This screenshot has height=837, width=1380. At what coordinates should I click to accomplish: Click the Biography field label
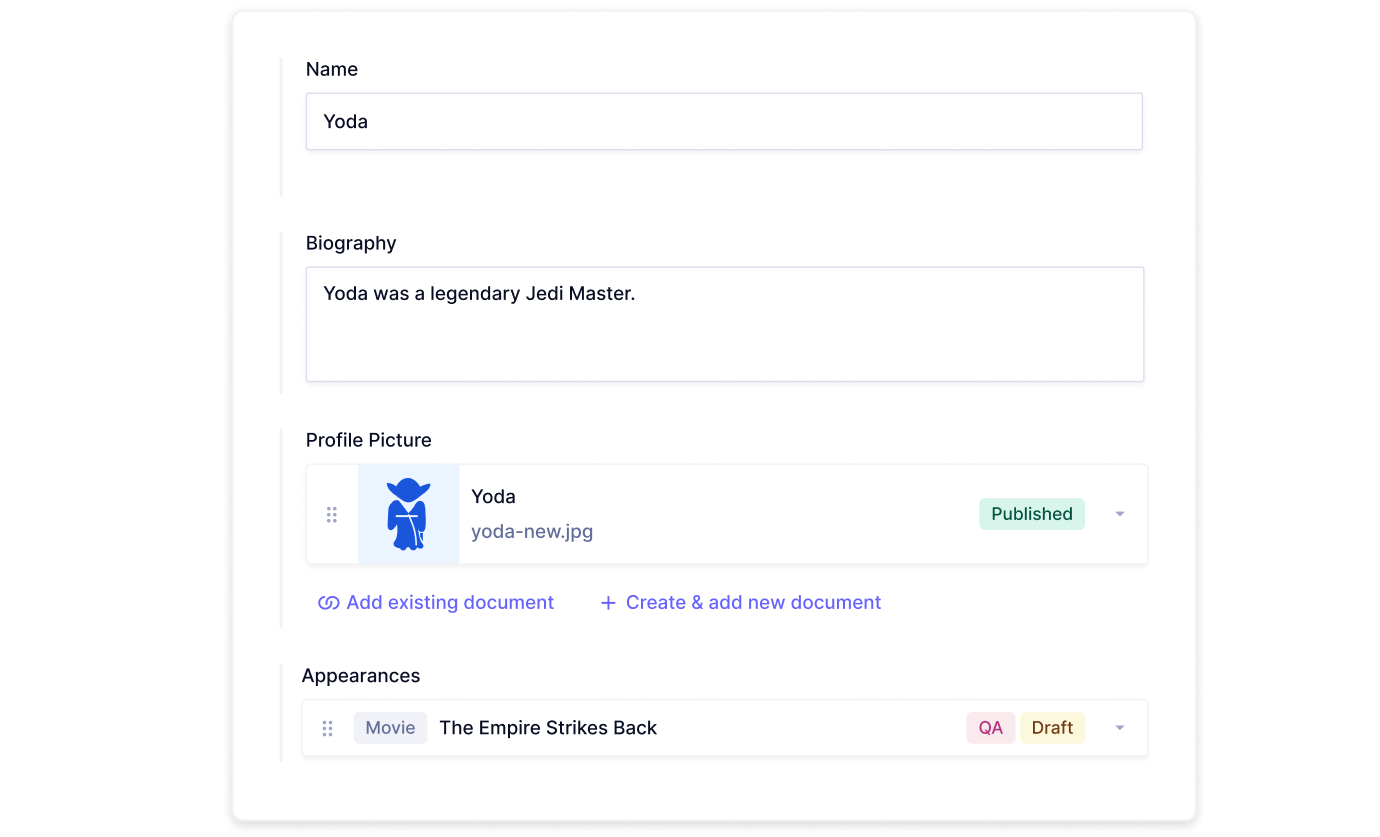[351, 243]
